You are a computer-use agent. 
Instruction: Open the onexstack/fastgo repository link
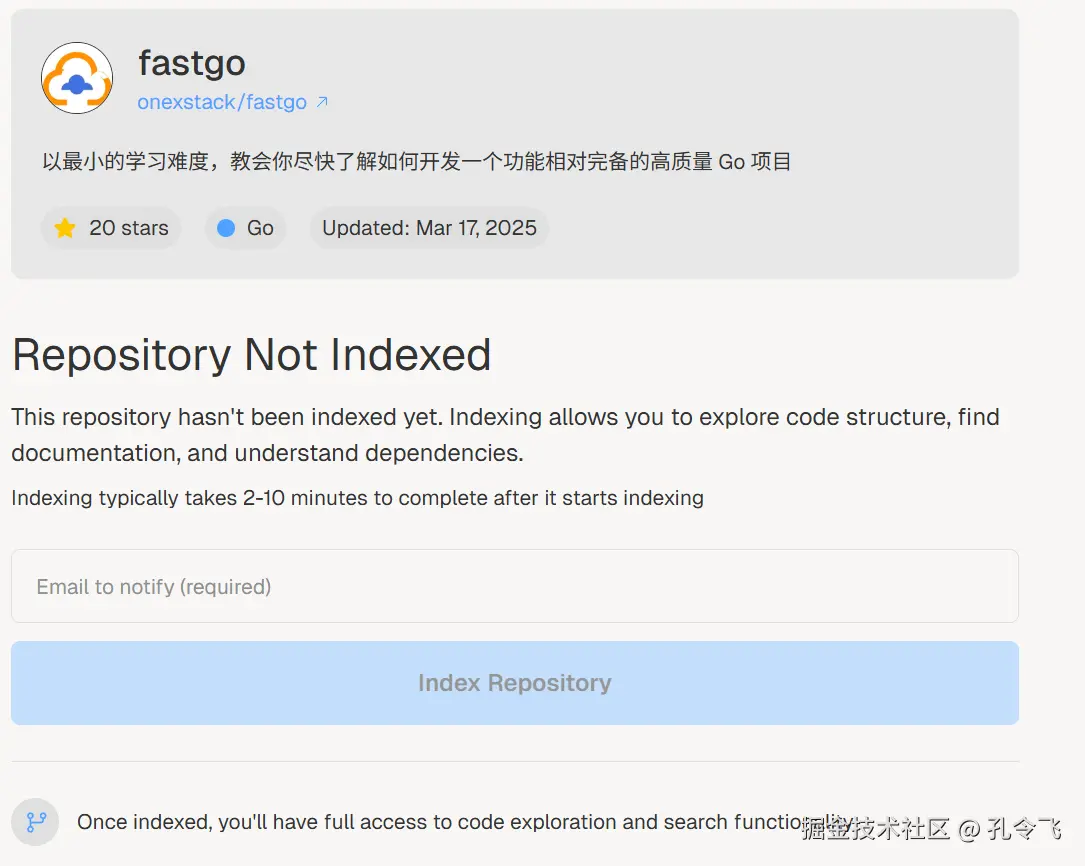point(221,102)
